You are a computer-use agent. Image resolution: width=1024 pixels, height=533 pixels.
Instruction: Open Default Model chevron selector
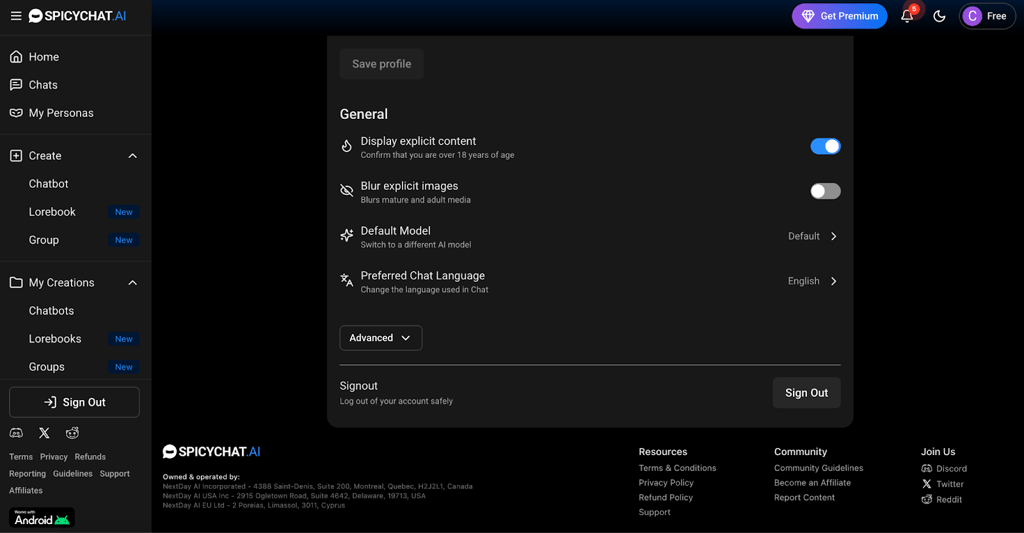[833, 236]
